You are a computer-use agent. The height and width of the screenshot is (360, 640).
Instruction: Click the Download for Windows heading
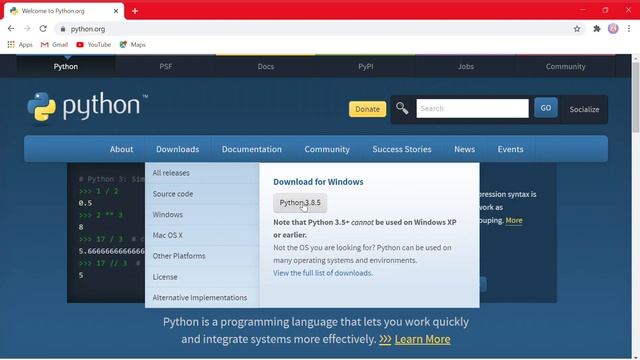(318, 182)
